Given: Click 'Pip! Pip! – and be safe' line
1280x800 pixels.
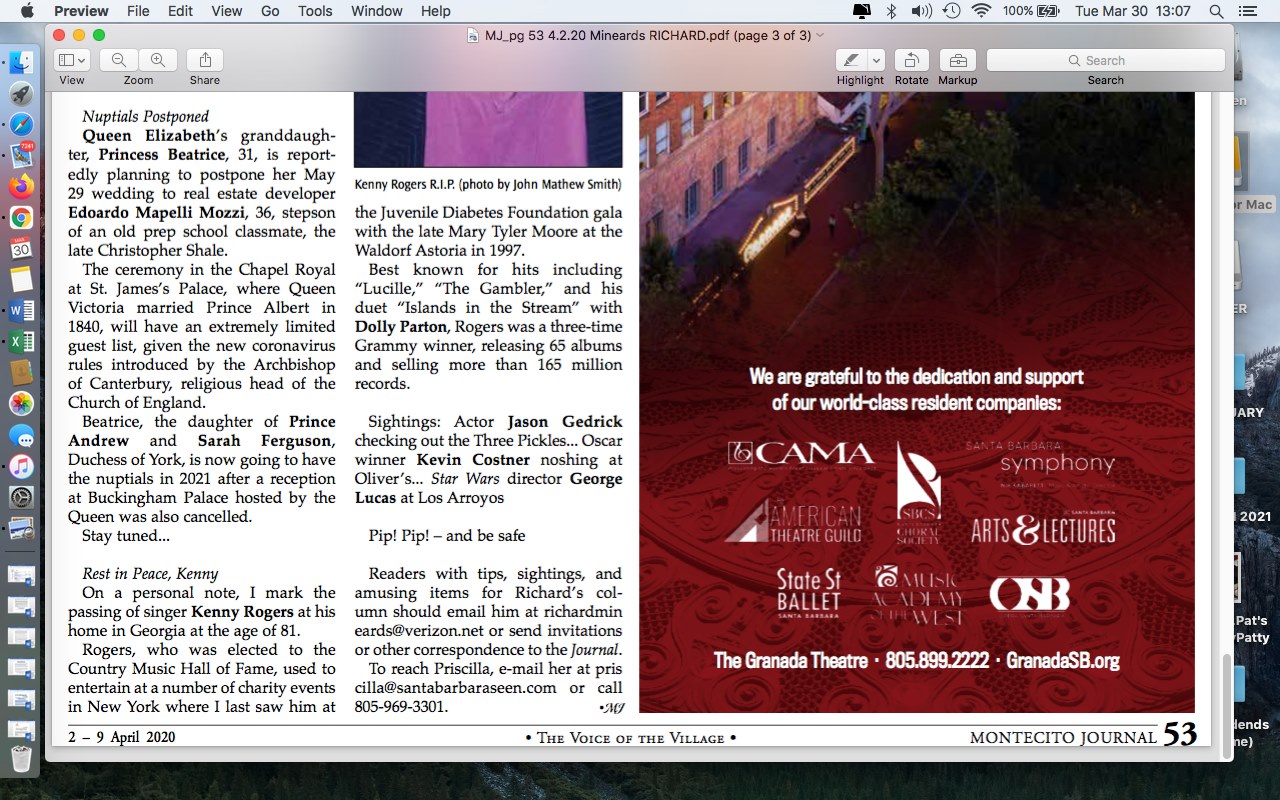Looking at the screenshot, I should tap(447, 535).
